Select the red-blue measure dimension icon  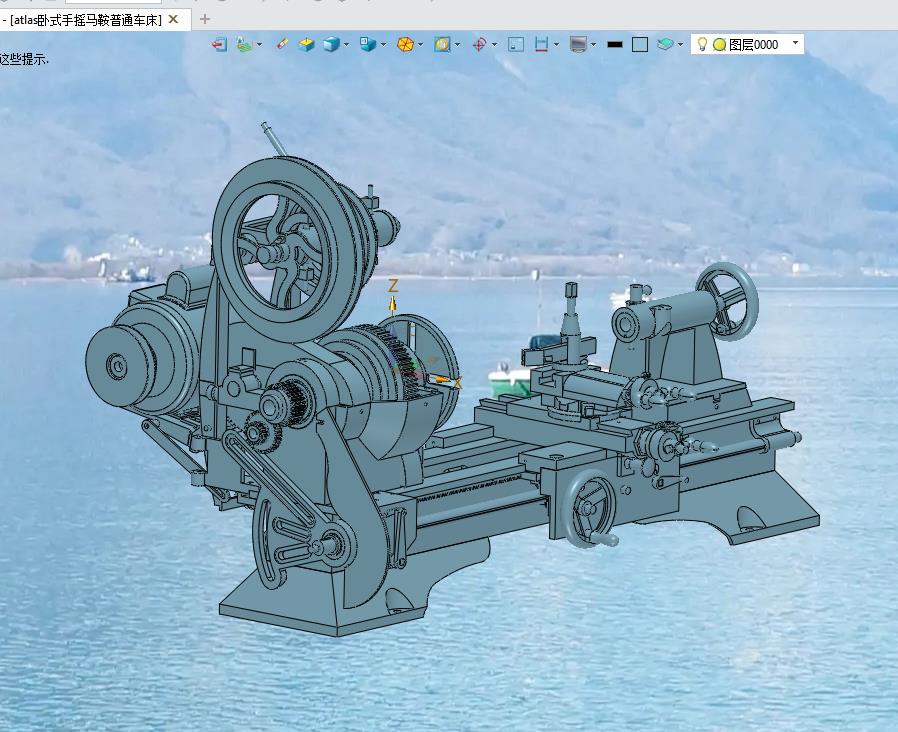tap(541, 45)
